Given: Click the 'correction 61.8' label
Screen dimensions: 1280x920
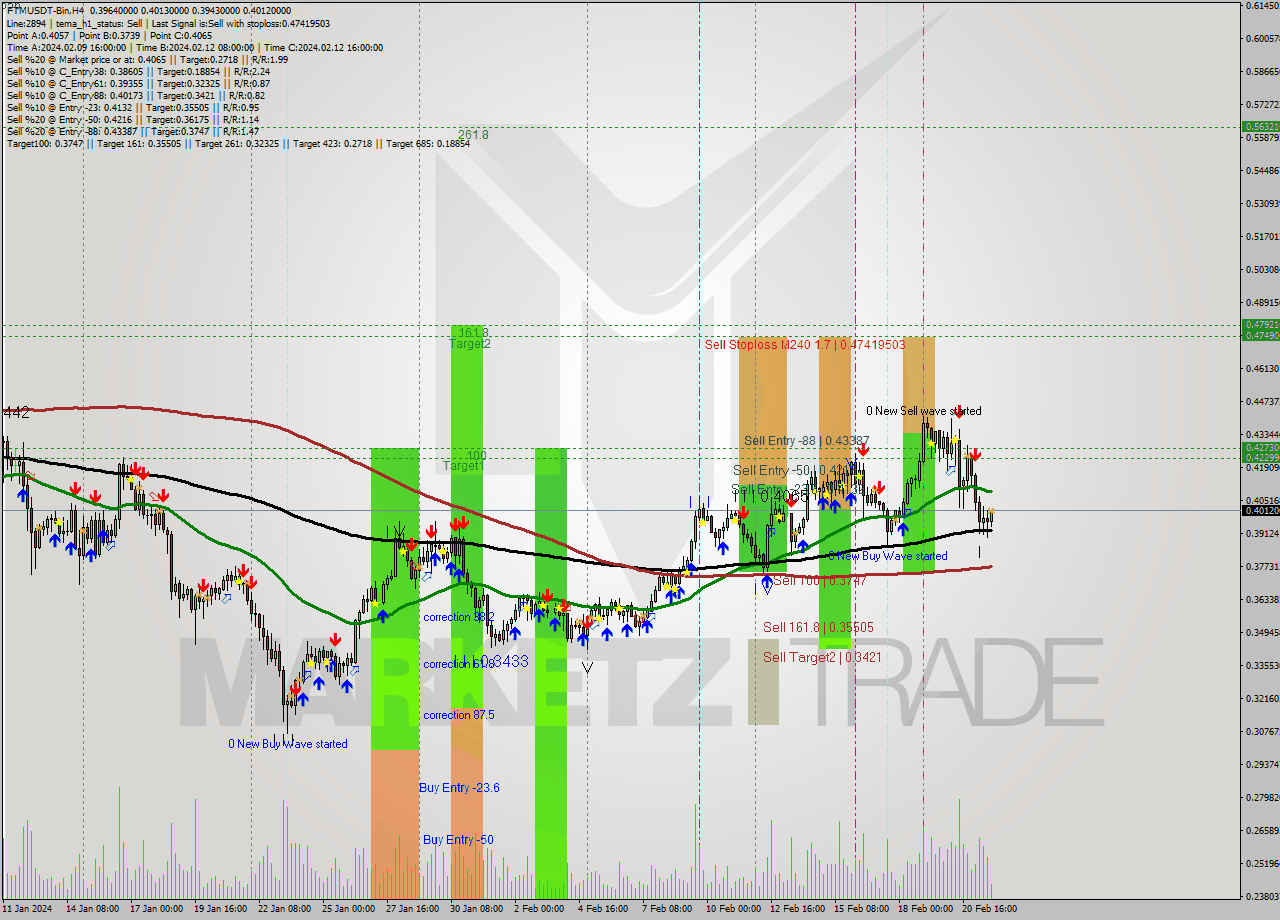Looking at the screenshot, I should [x=458, y=664].
